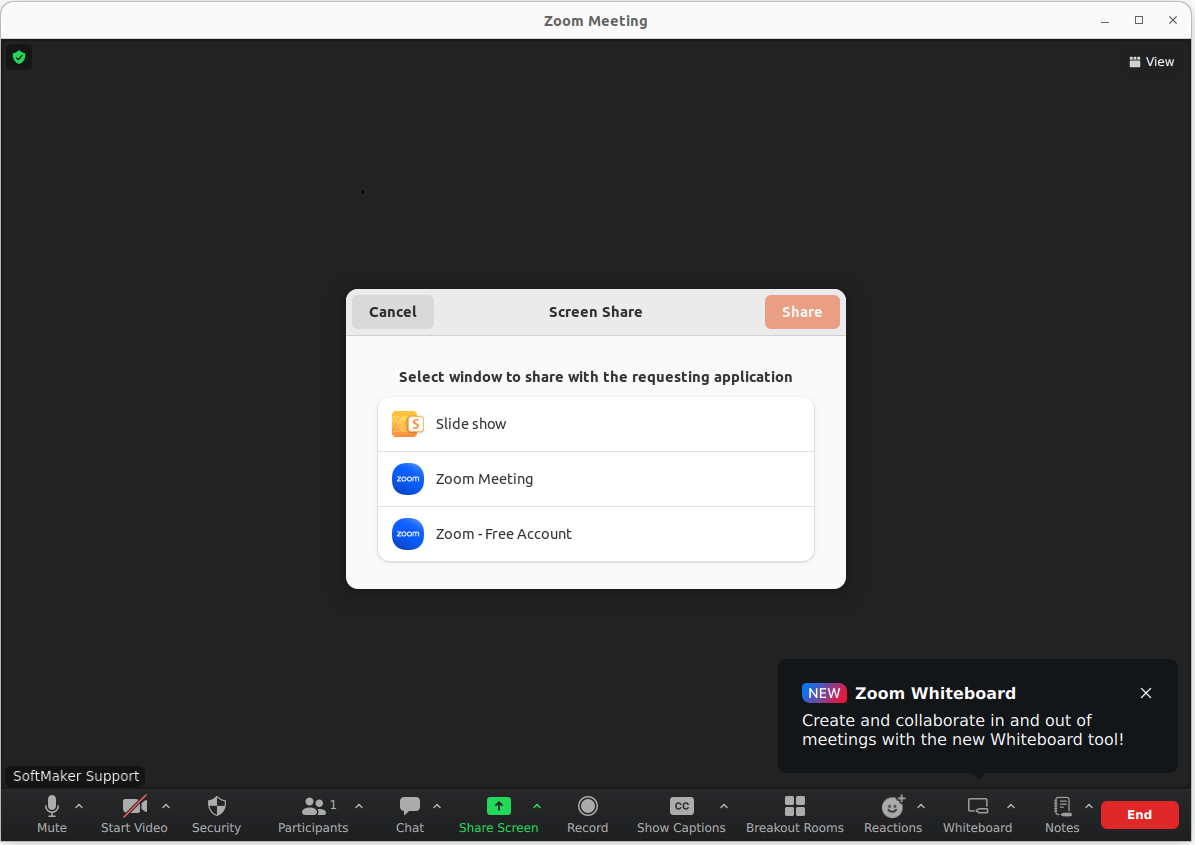
Task: Select the Zoom Meeting window entry
Action: click(x=596, y=479)
